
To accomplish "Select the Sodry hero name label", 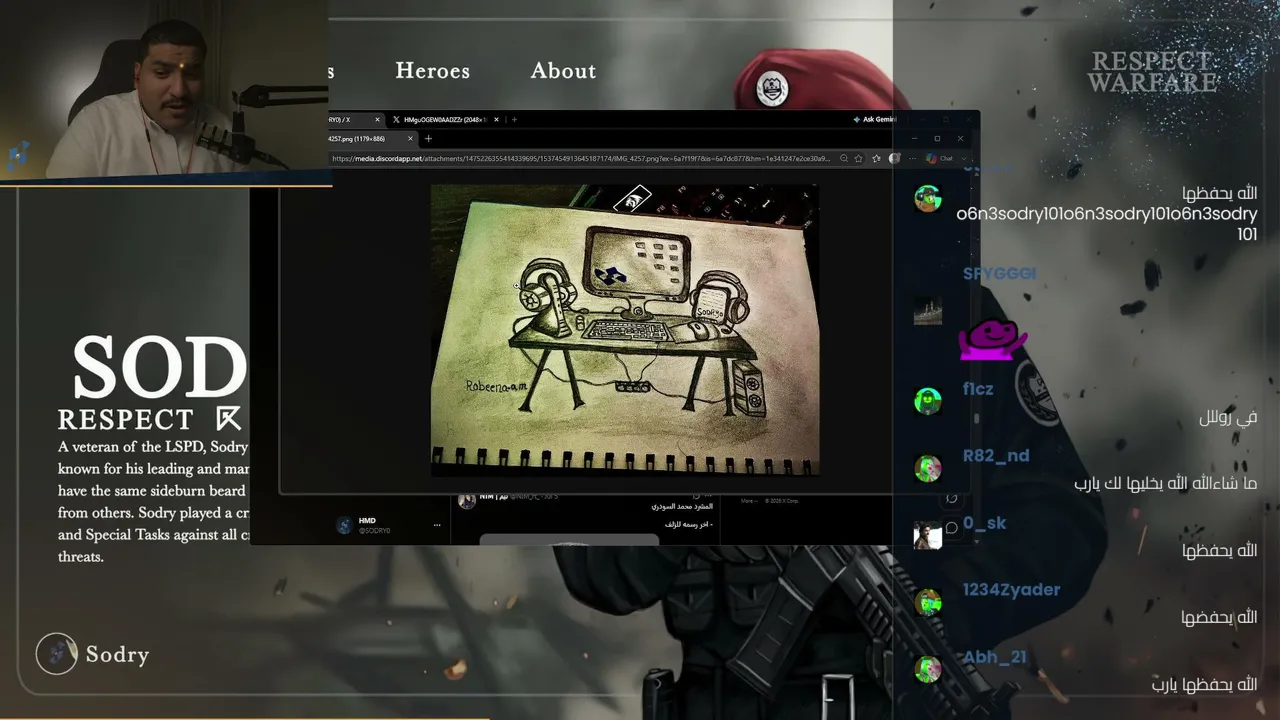I will click(x=117, y=655).
